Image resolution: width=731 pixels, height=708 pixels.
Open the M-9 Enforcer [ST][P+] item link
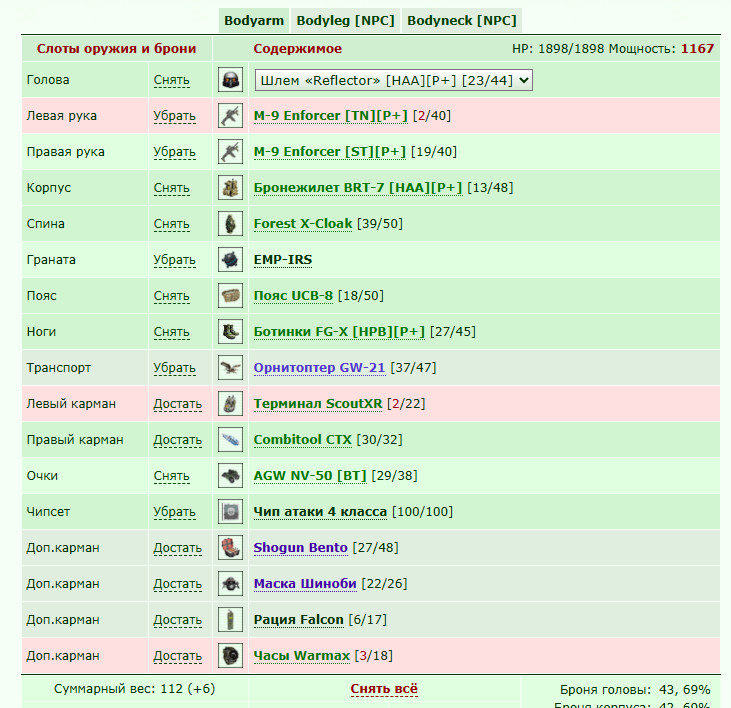coord(330,151)
